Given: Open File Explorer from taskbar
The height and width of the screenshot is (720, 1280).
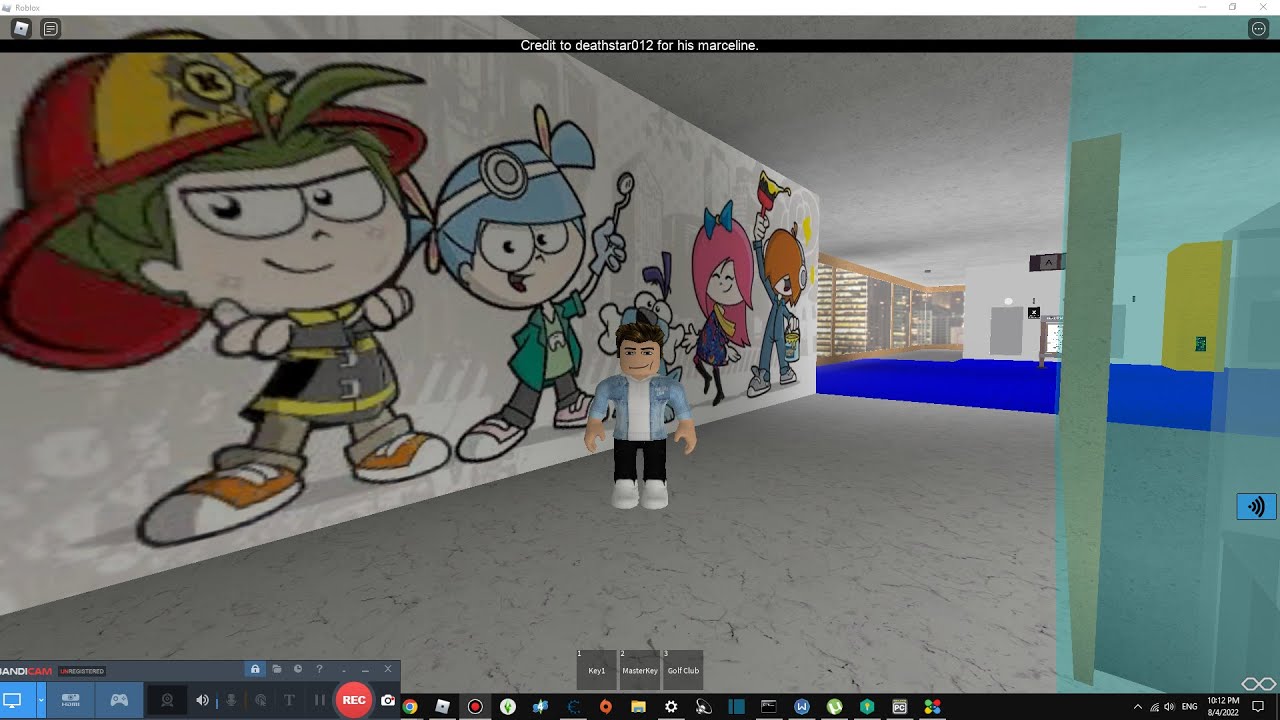Looking at the screenshot, I should coord(638,706).
